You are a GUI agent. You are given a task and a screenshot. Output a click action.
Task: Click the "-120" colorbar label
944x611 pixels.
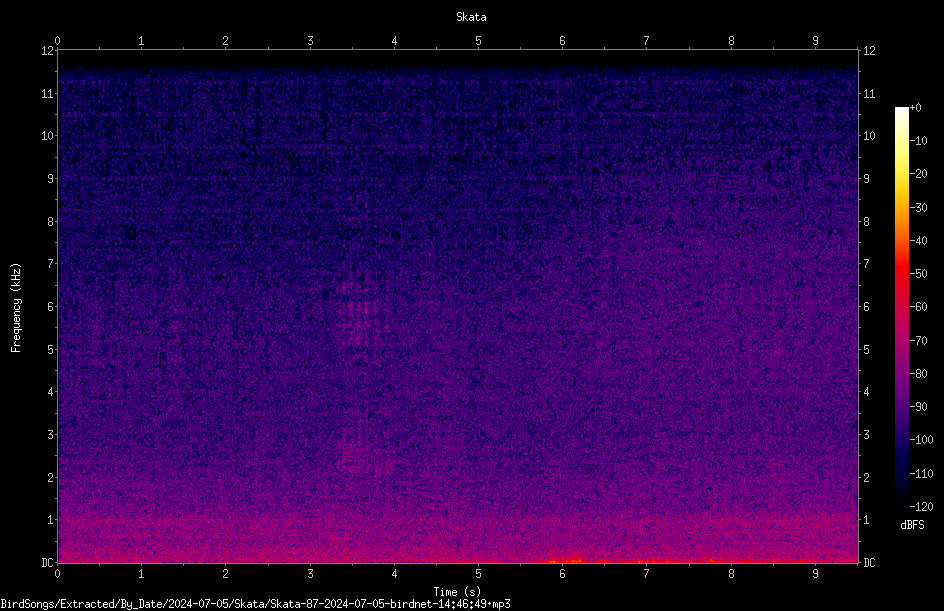pyautogui.click(x=922, y=507)
